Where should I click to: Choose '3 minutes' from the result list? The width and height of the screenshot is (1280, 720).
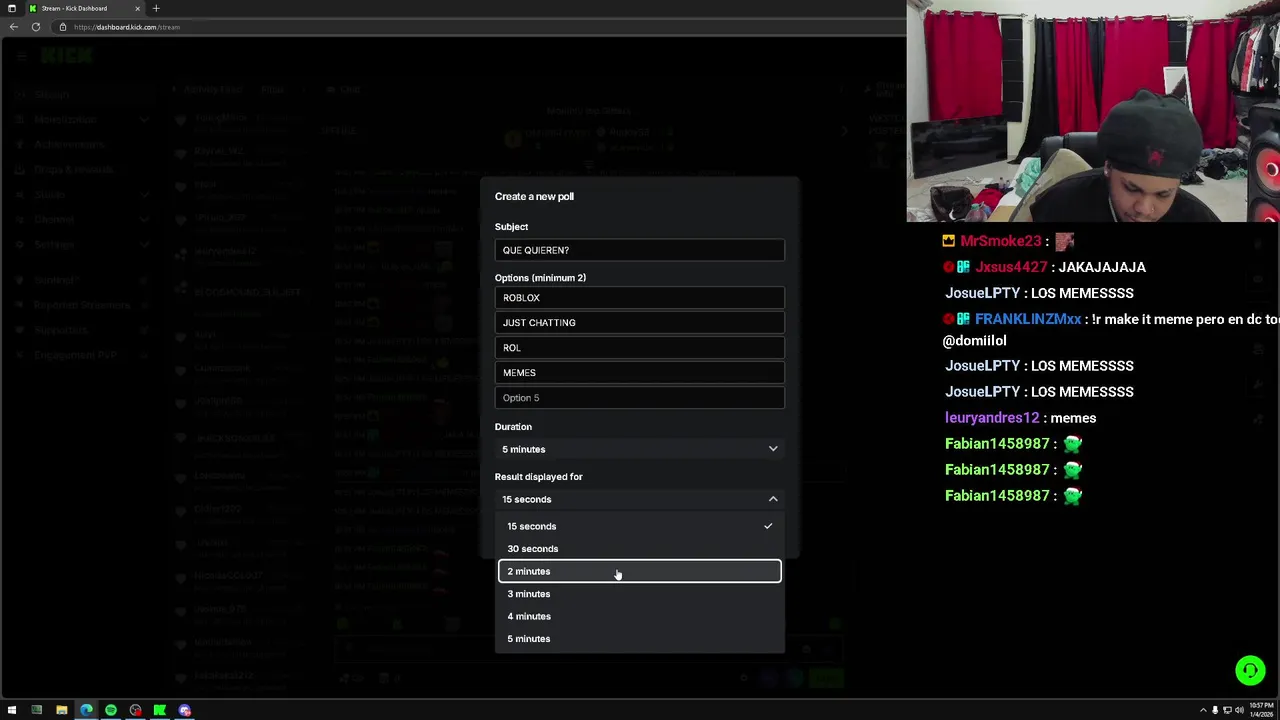640,594
